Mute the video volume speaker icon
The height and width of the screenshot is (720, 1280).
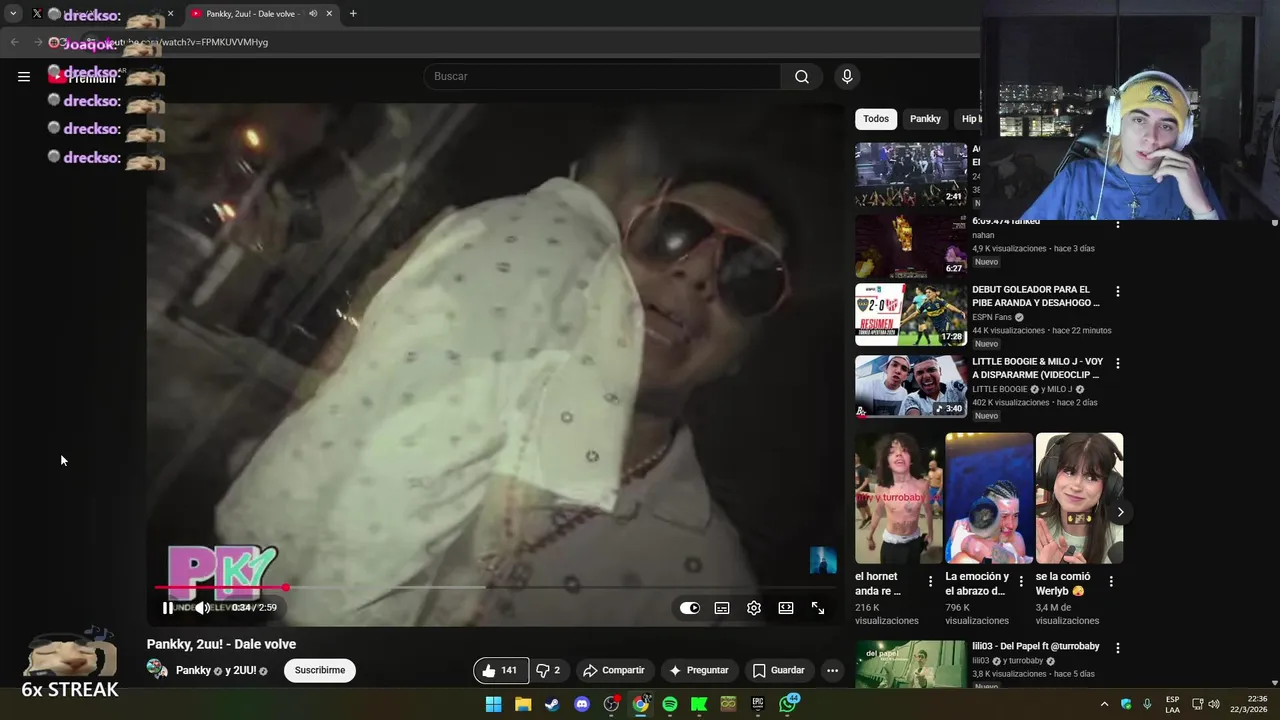(202, 608)
